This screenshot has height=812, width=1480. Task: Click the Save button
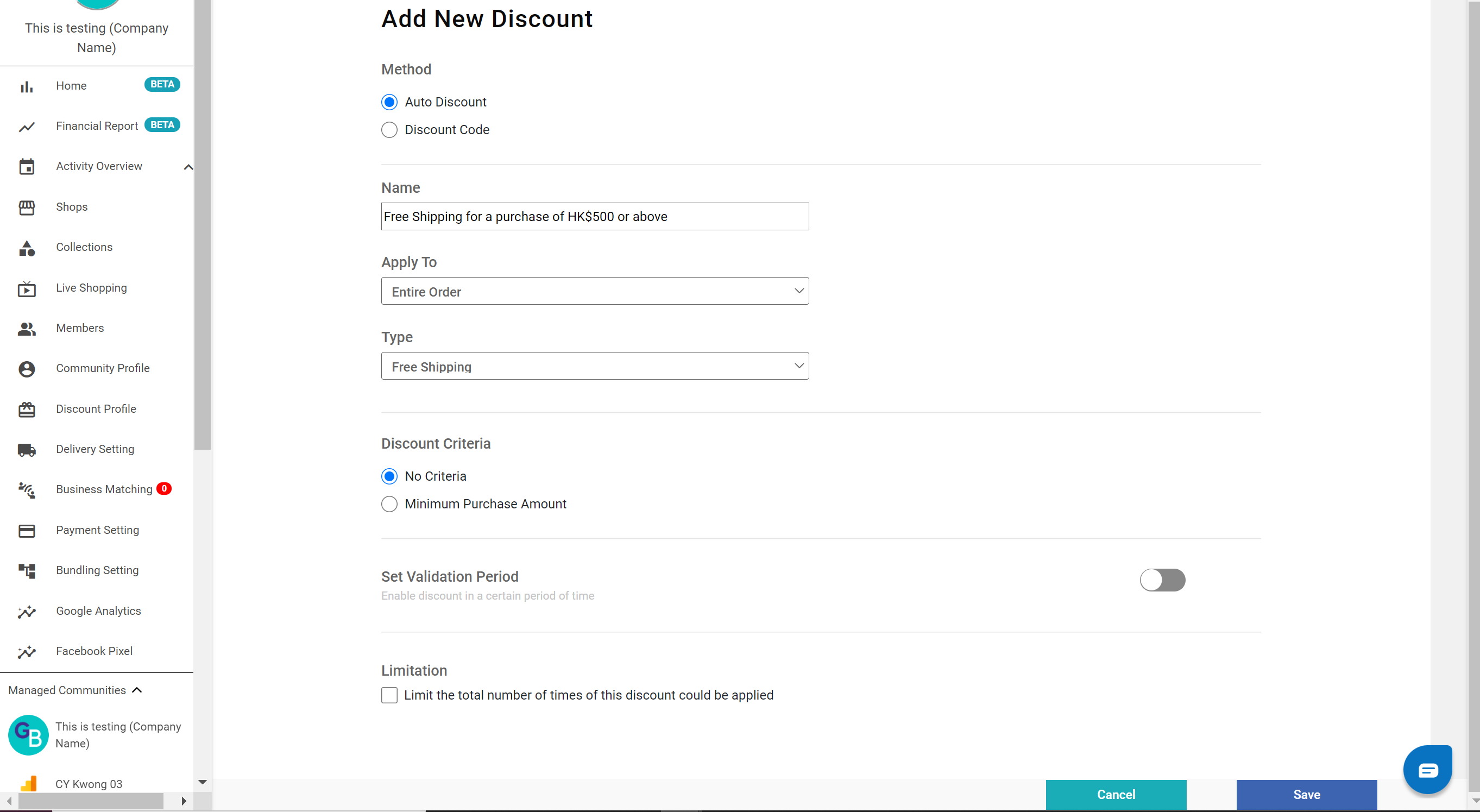[x=1306, y=794]
